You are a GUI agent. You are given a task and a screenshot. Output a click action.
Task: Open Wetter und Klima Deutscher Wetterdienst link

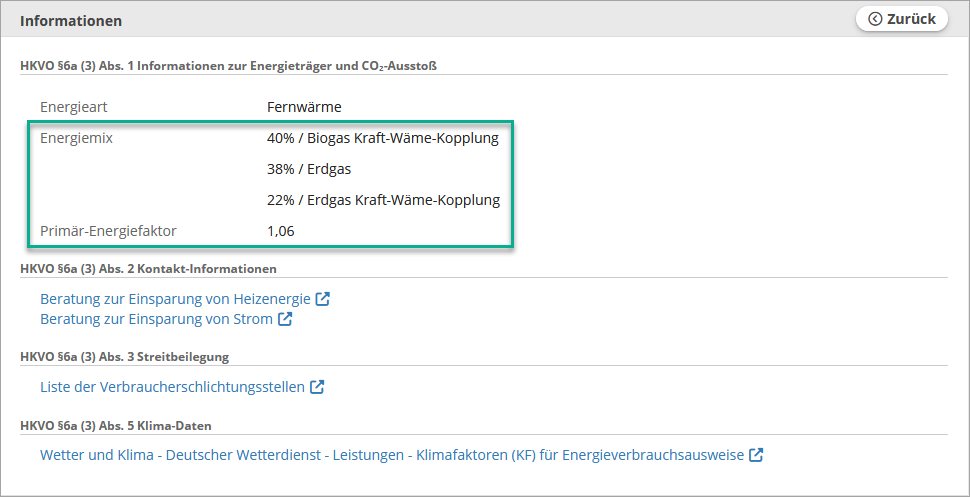pyautogui.click(x=392, y=455)
